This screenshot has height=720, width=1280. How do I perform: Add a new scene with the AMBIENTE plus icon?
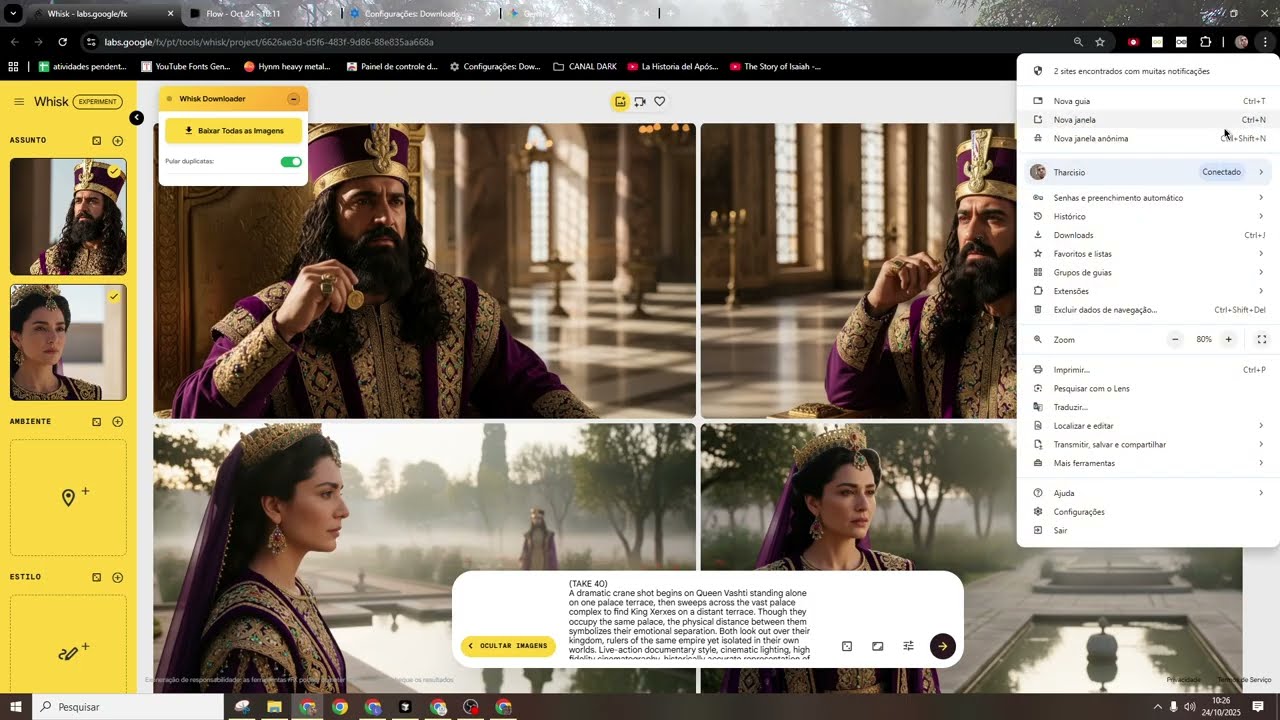[x=117, y=421]
